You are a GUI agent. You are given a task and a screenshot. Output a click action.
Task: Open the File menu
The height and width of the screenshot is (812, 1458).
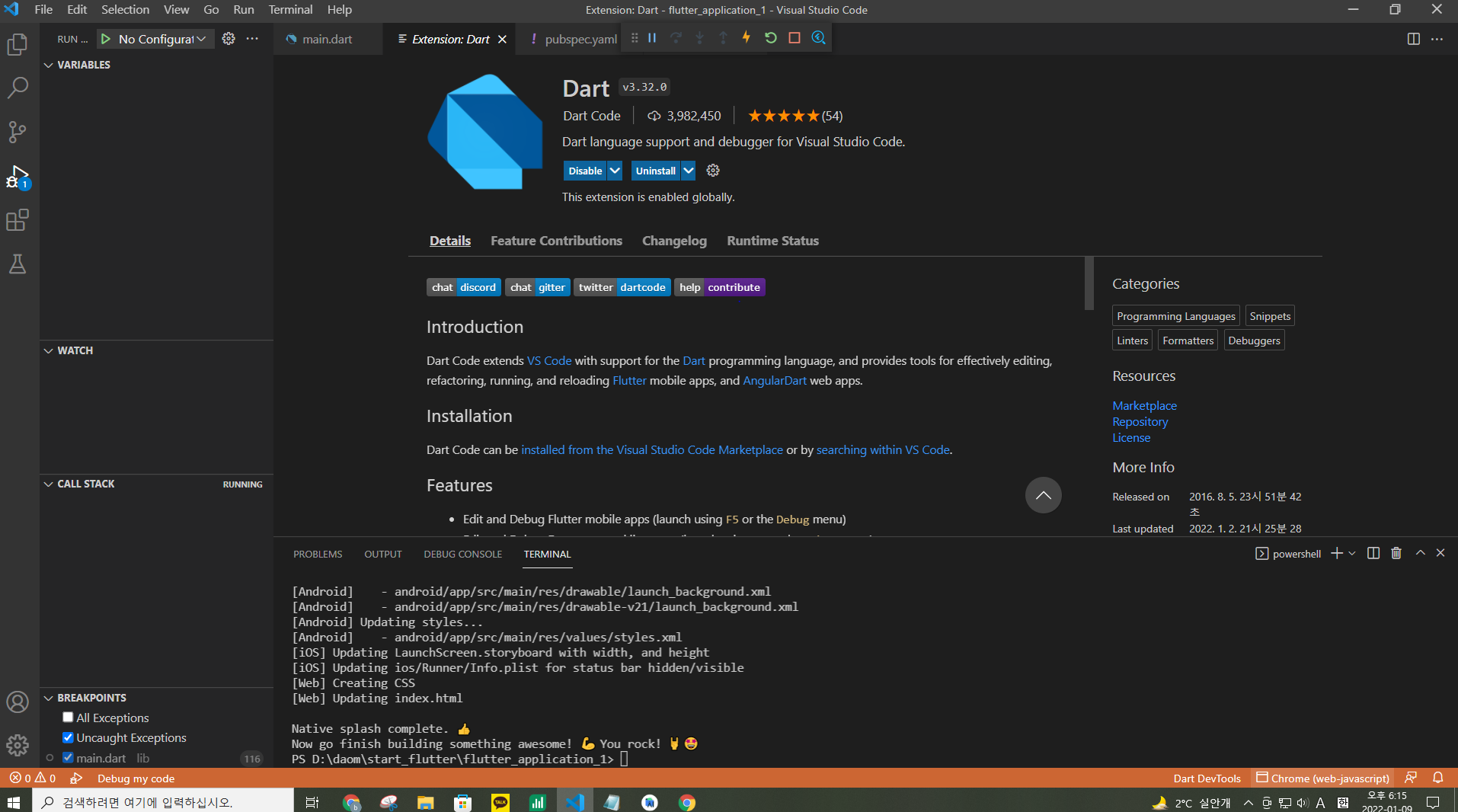43,10
